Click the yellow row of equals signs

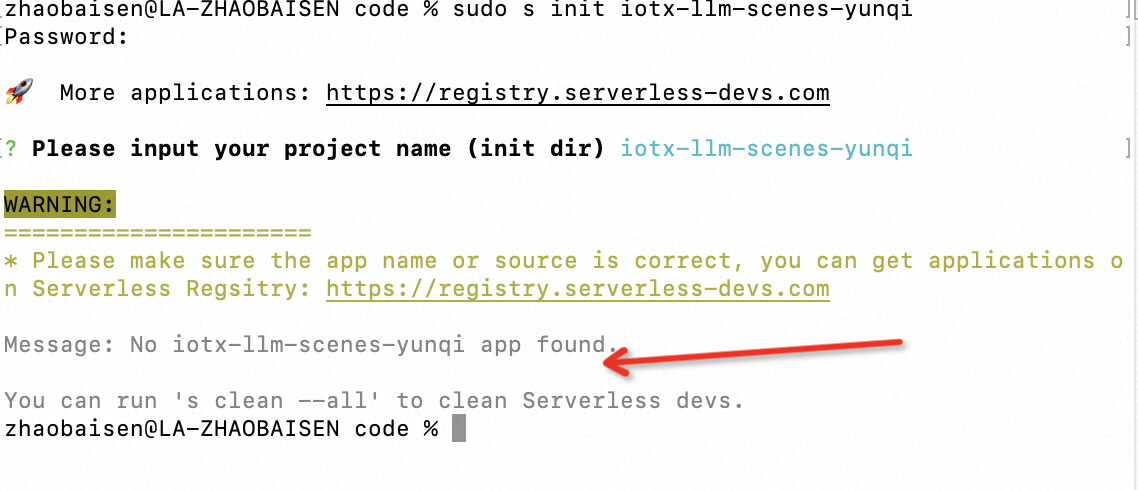click(x=157, y=233)
